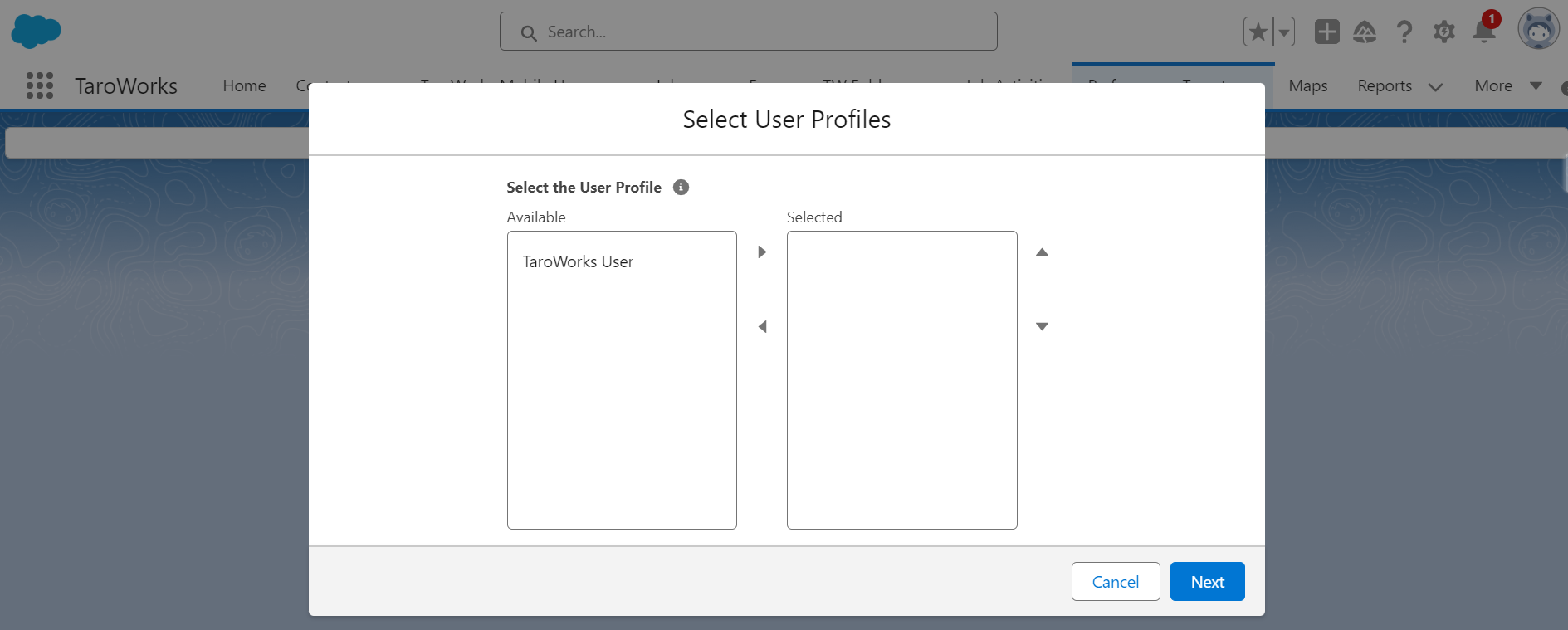Open the App Launcher grid icon

(40, 85)
